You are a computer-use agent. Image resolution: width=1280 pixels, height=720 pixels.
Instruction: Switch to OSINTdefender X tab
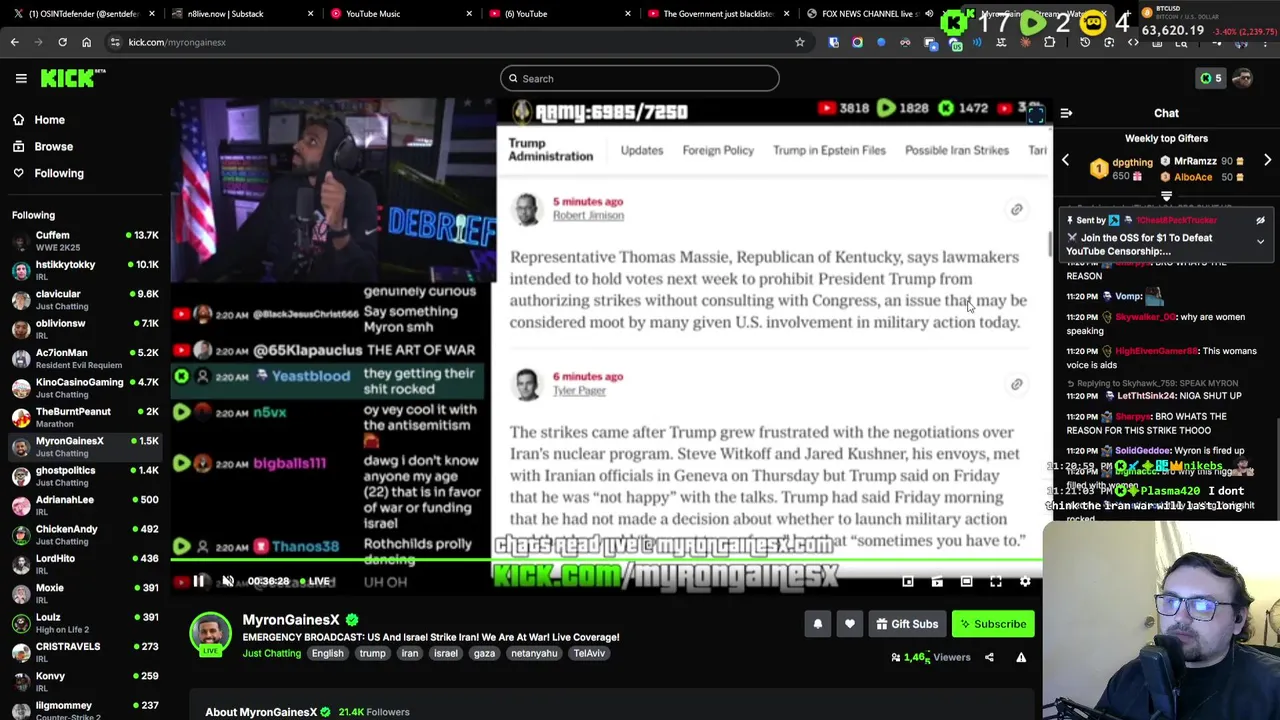click(84, 14)
